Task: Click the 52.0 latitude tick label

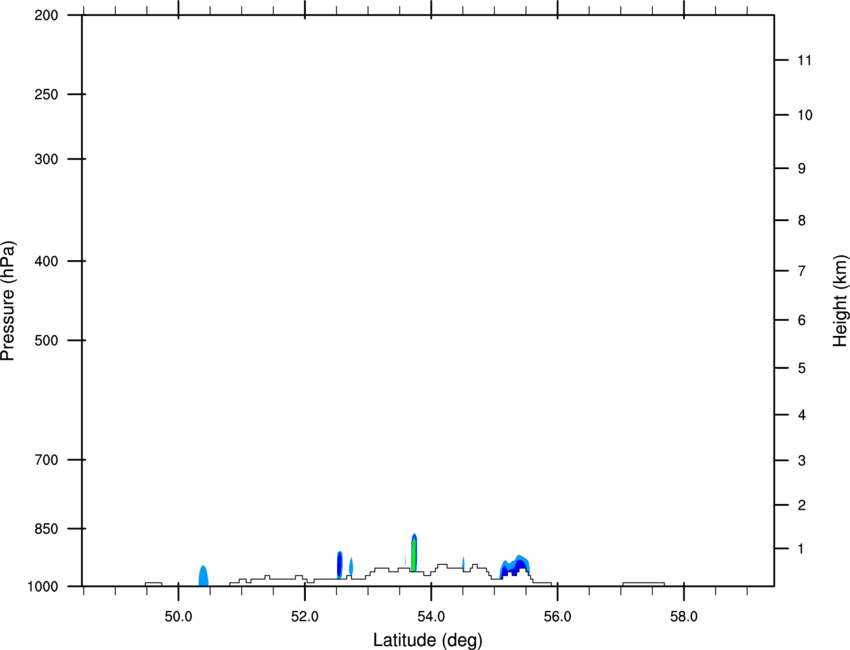Action: tap(305, 617)
